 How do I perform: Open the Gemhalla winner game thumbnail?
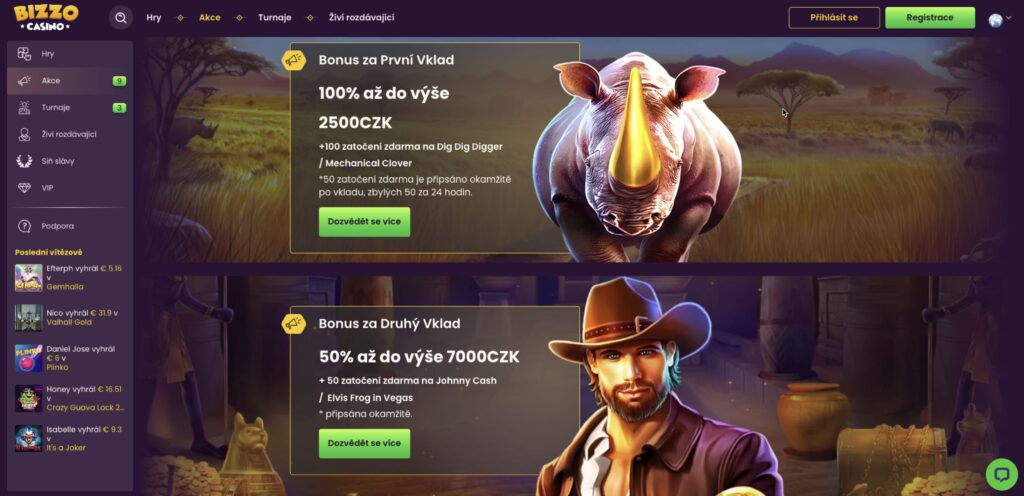(x=29, y=278)
